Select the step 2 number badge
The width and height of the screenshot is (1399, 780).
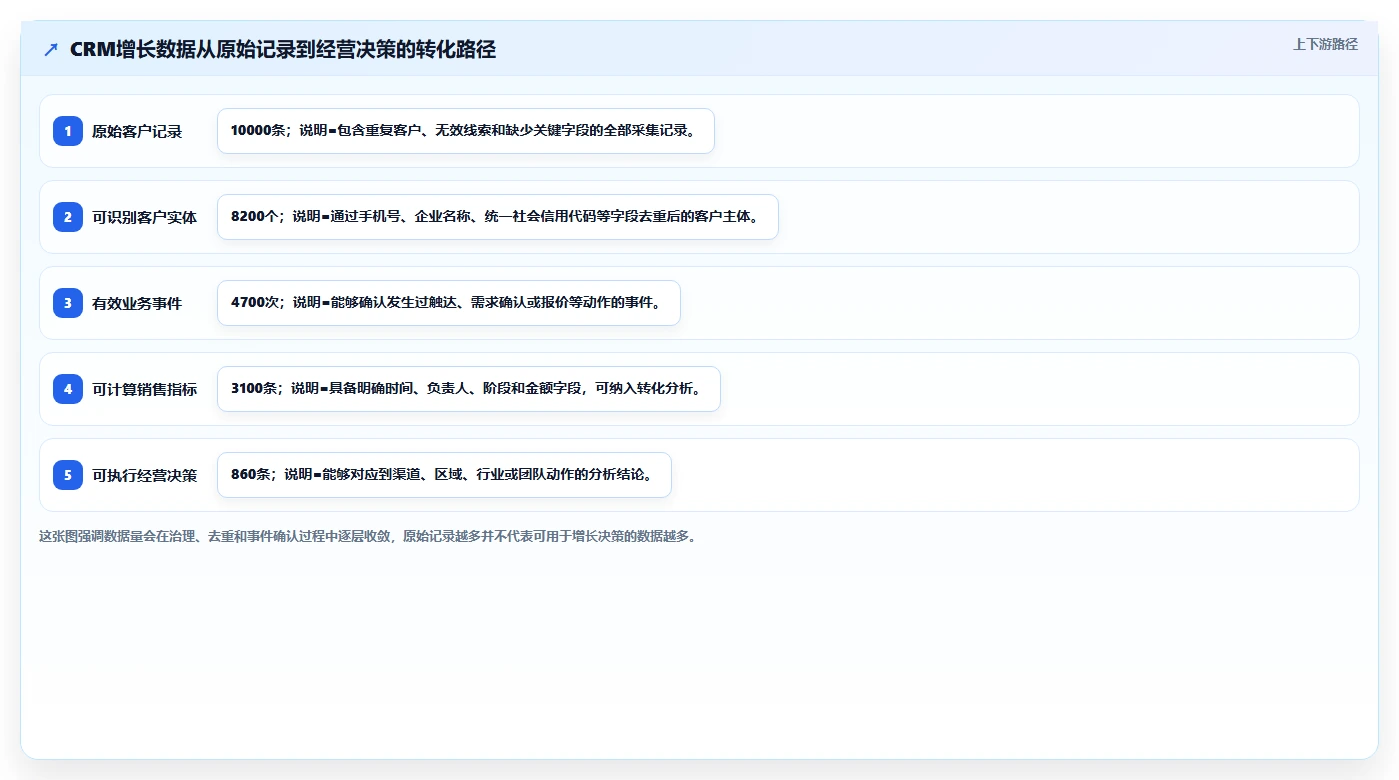click(68, 217)
